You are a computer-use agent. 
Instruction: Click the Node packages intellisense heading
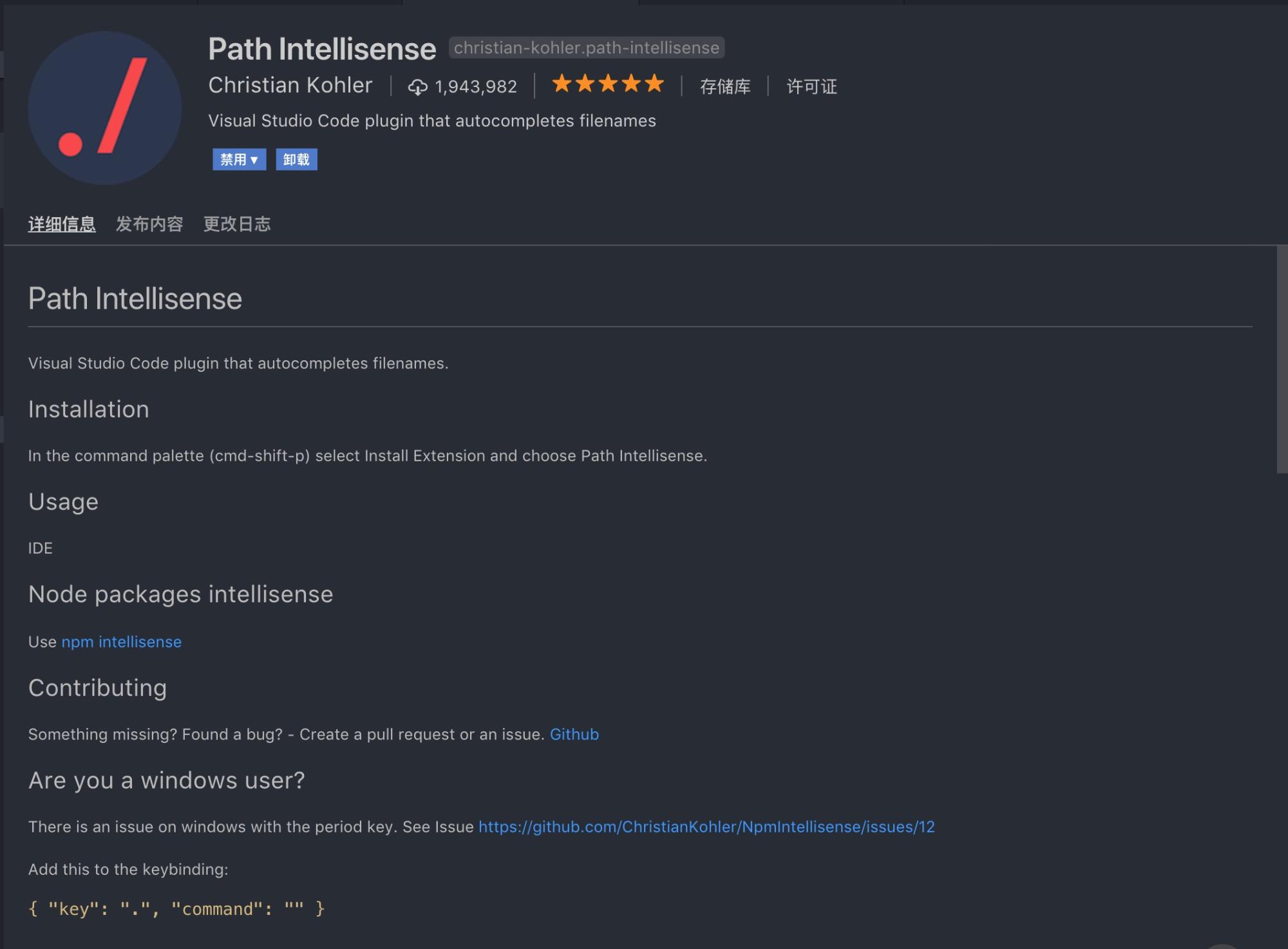click(x=181, y=595)
